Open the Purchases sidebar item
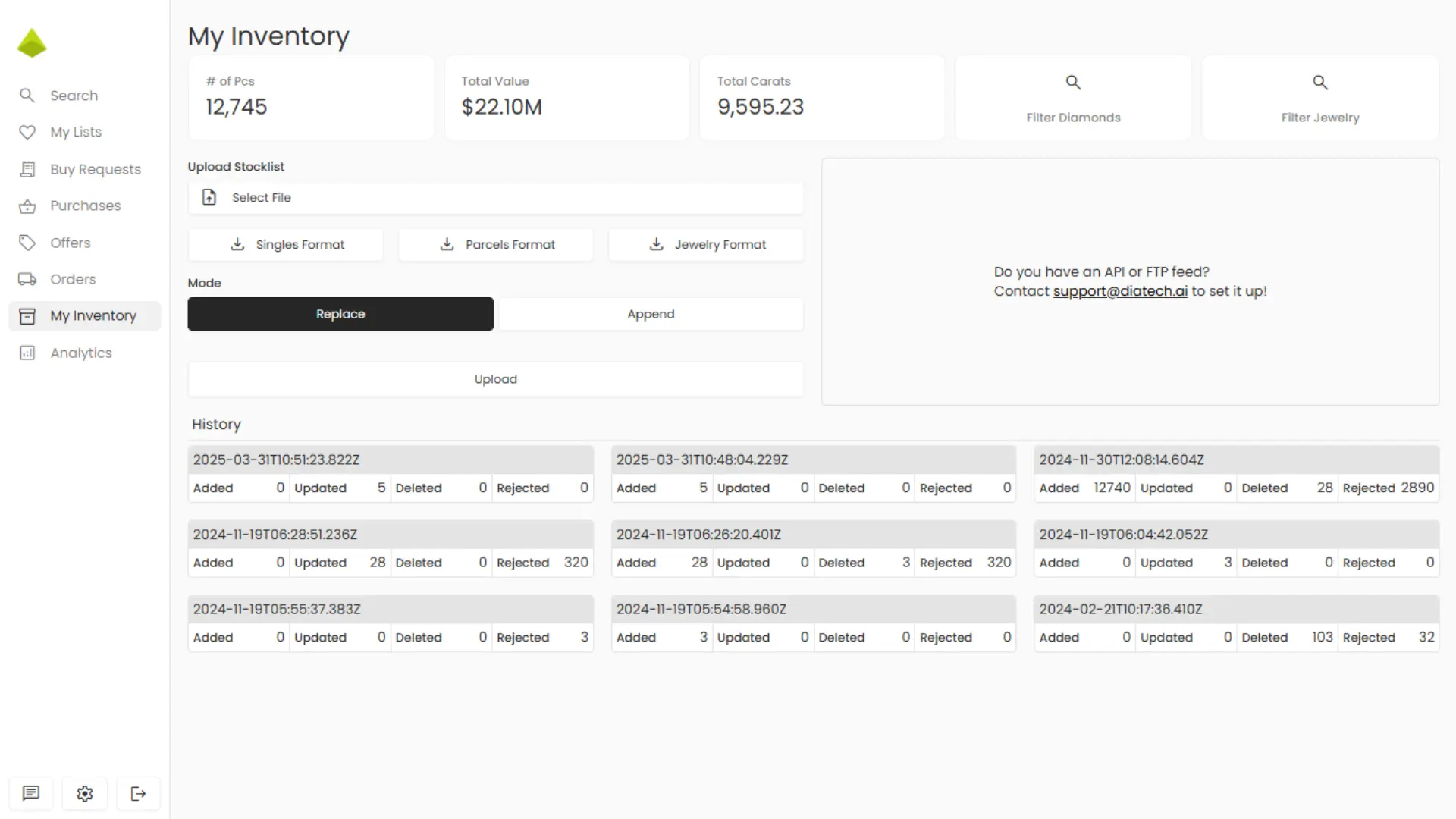Image resolution: width=1456 pixels, height=819 pixels. coord(85,206)
